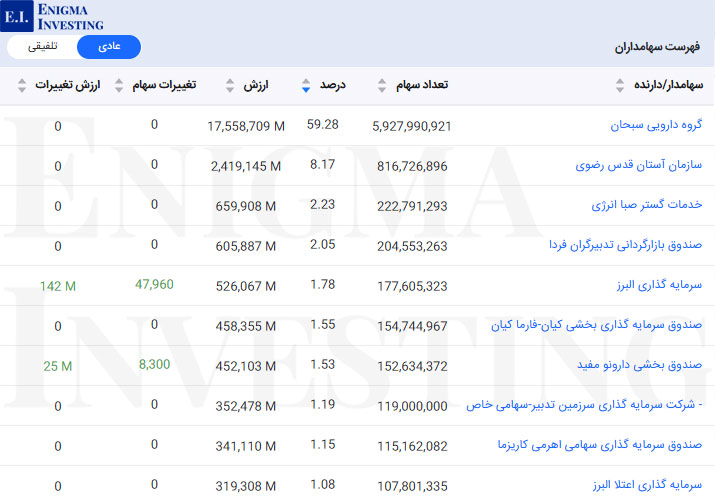
Task: Sort by سهامدار/دارنده column arrows
Action: (619, 85)
